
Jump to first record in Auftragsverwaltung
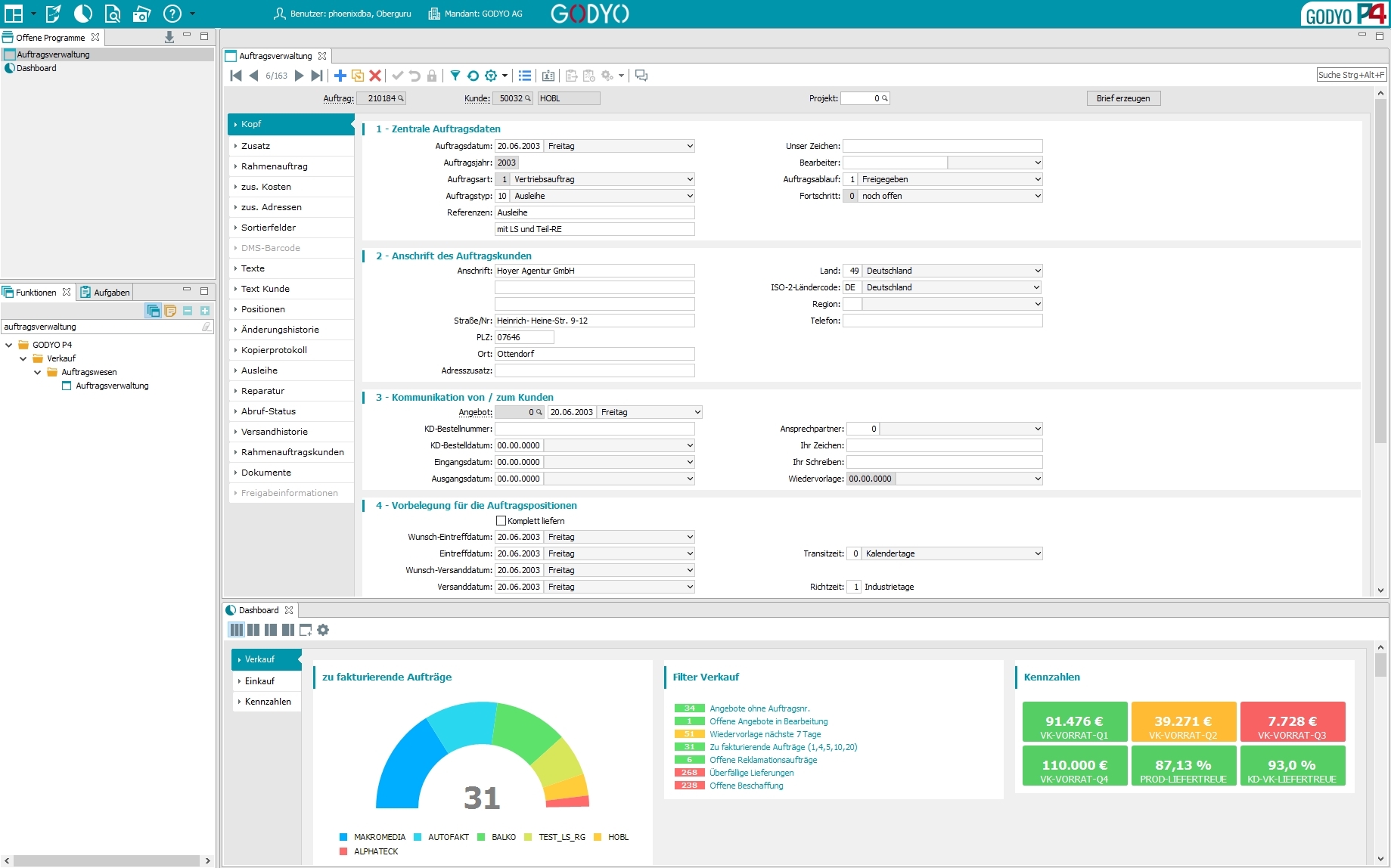[x=236, y=76]
